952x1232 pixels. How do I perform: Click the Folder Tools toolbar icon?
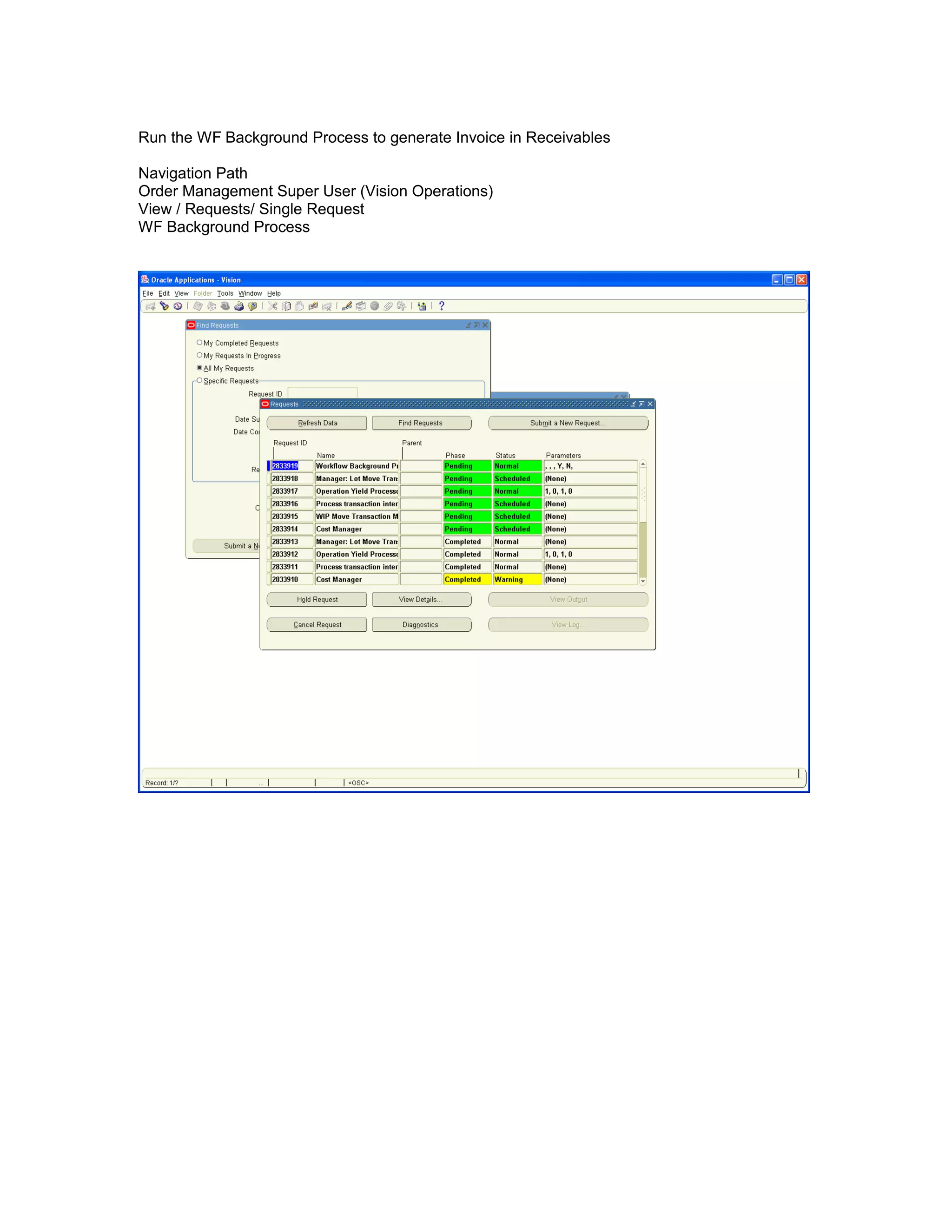(x=401, y=306)
